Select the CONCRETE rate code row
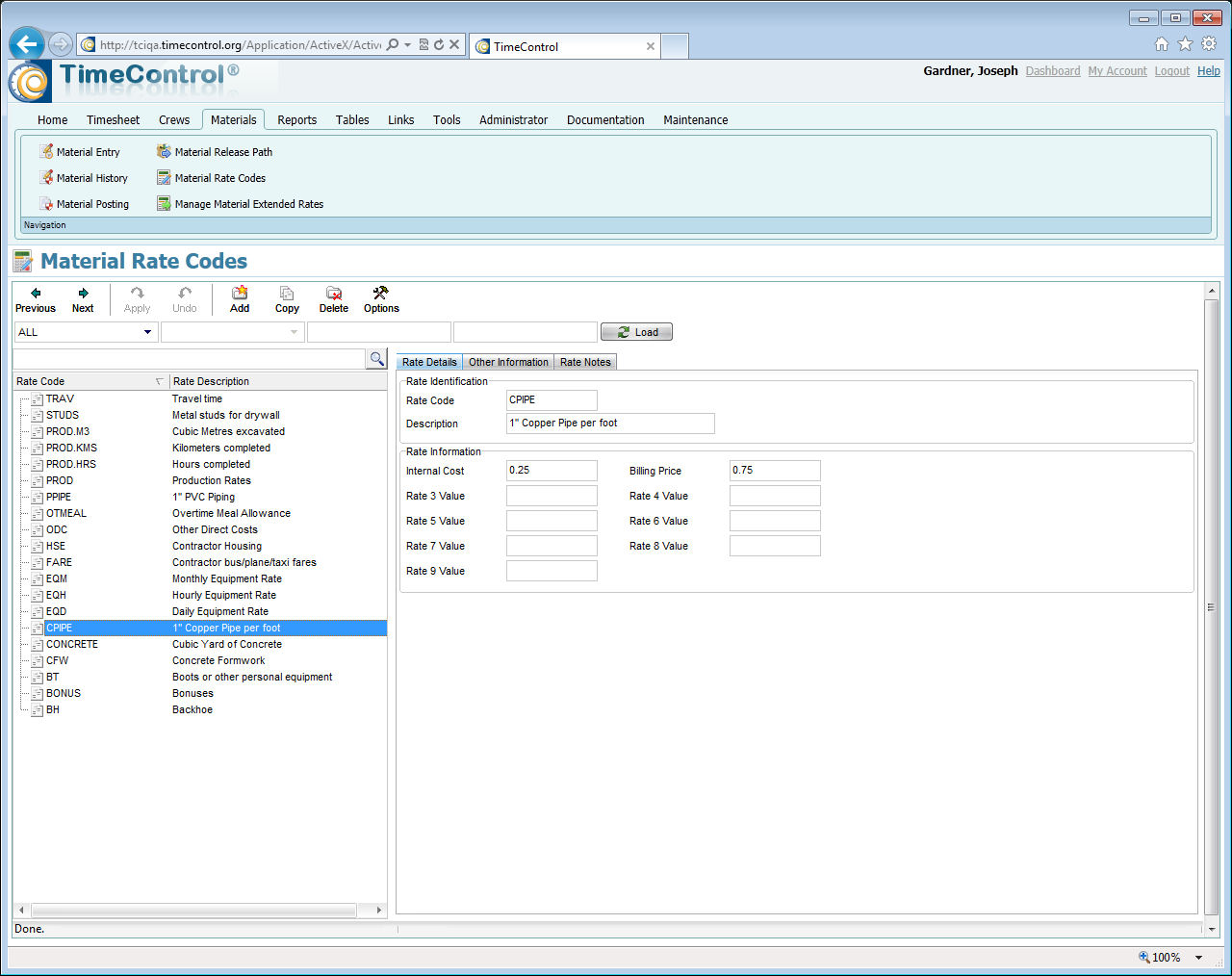This screenshot has width=1232, height=976. pos(72,644)
